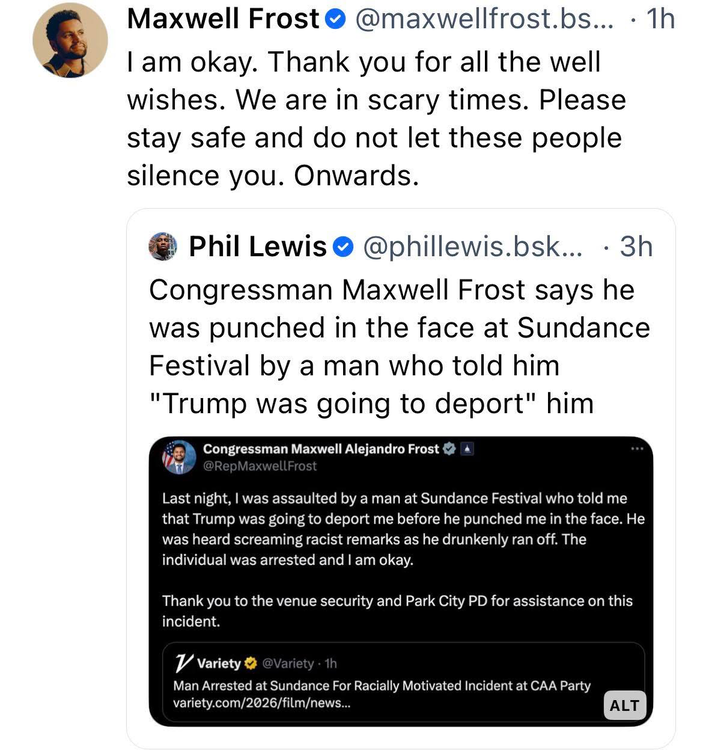Viewport: 703px width, 750px height.
Task: Click the @phillewis.bsk... handle
Action: coord(471,246)
